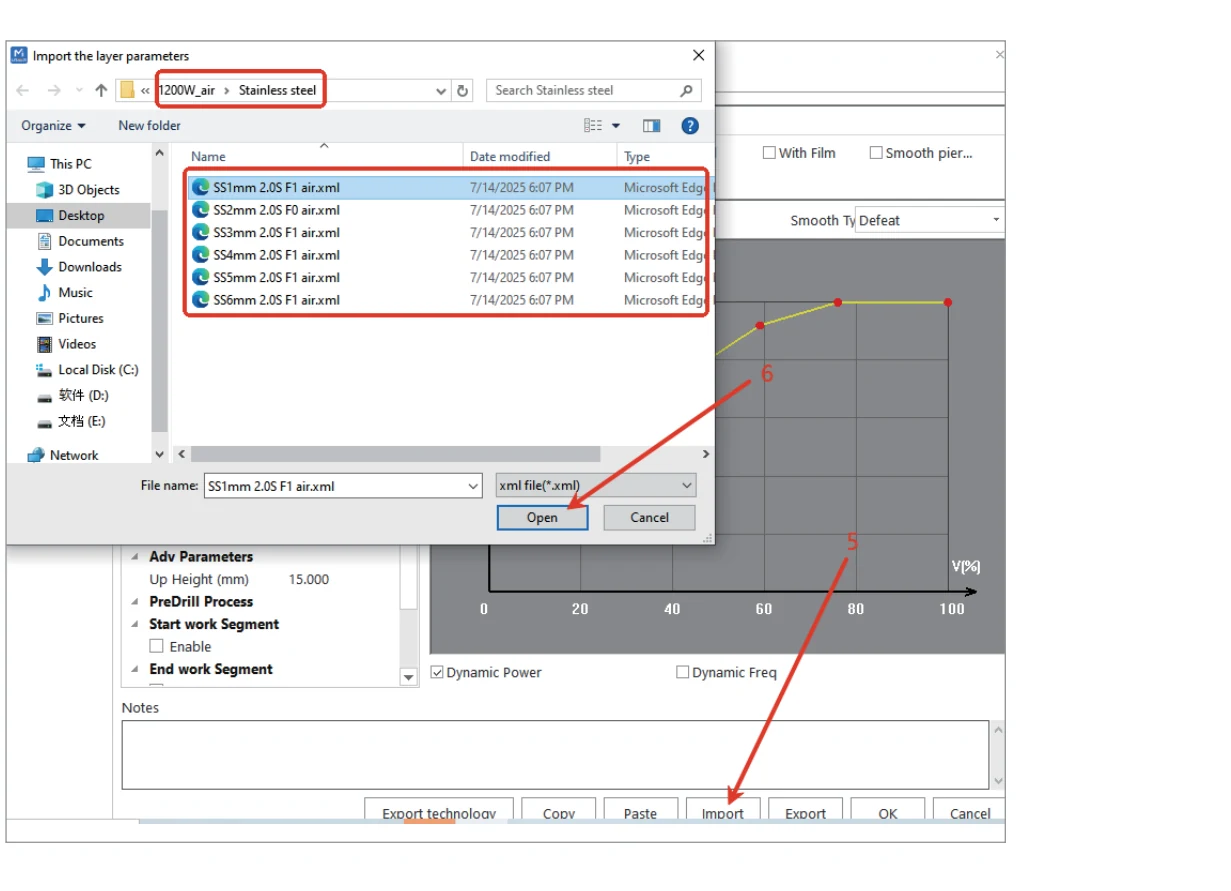Click Edge icon of SS4mm file
Image resolution: width=1231 pixels, height=891 pixels.
tap(200, 255)
